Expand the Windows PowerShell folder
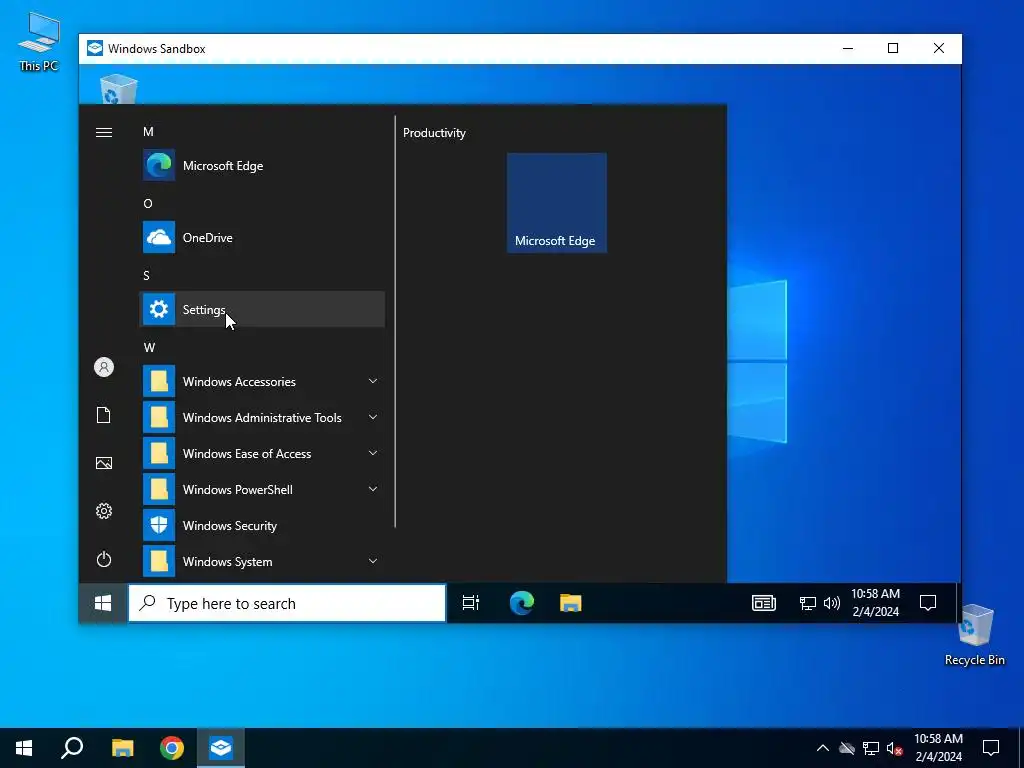 tap(261, 489)
